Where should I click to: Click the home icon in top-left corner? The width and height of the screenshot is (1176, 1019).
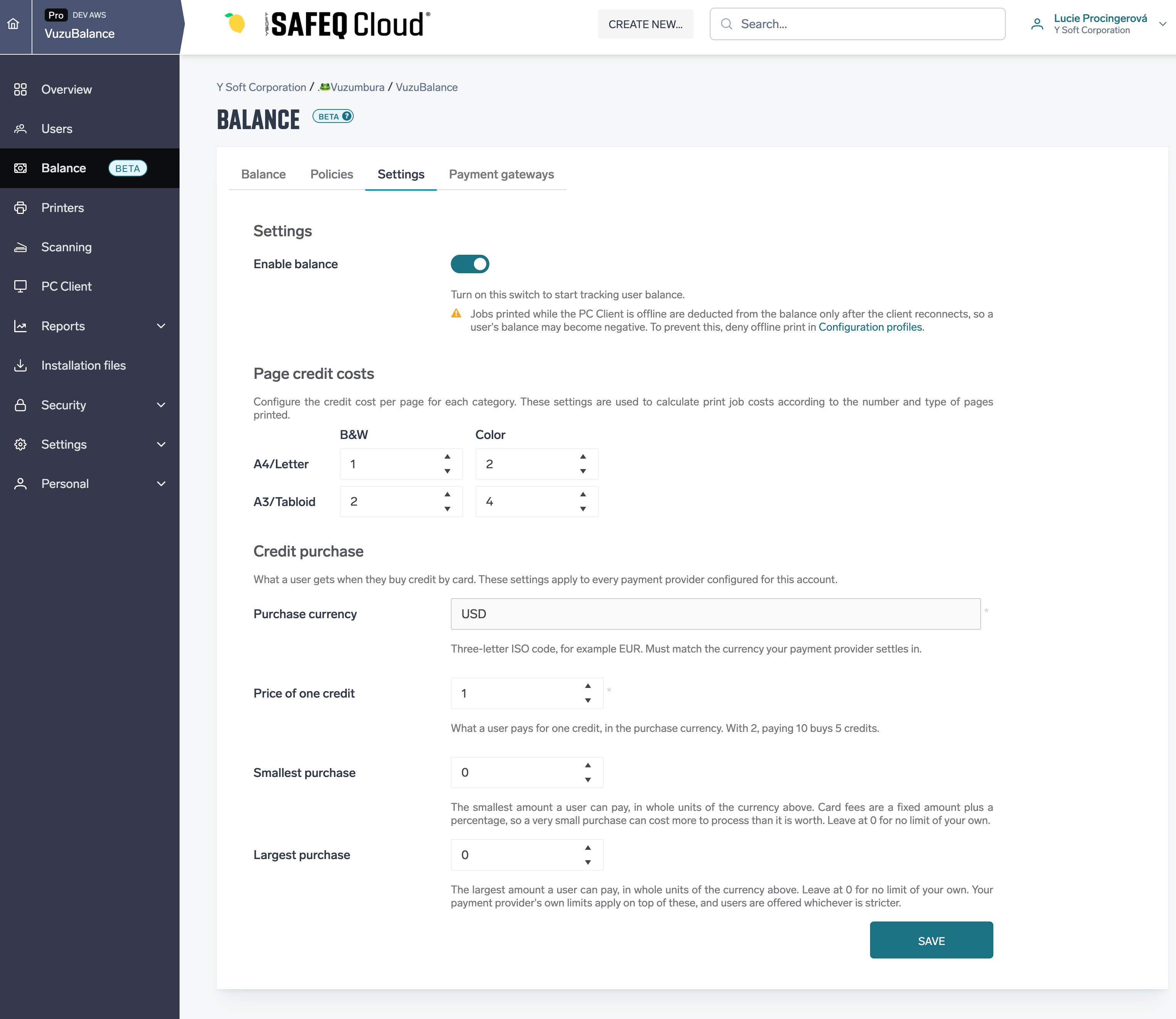pyautogui.click(x=13, y=24)
